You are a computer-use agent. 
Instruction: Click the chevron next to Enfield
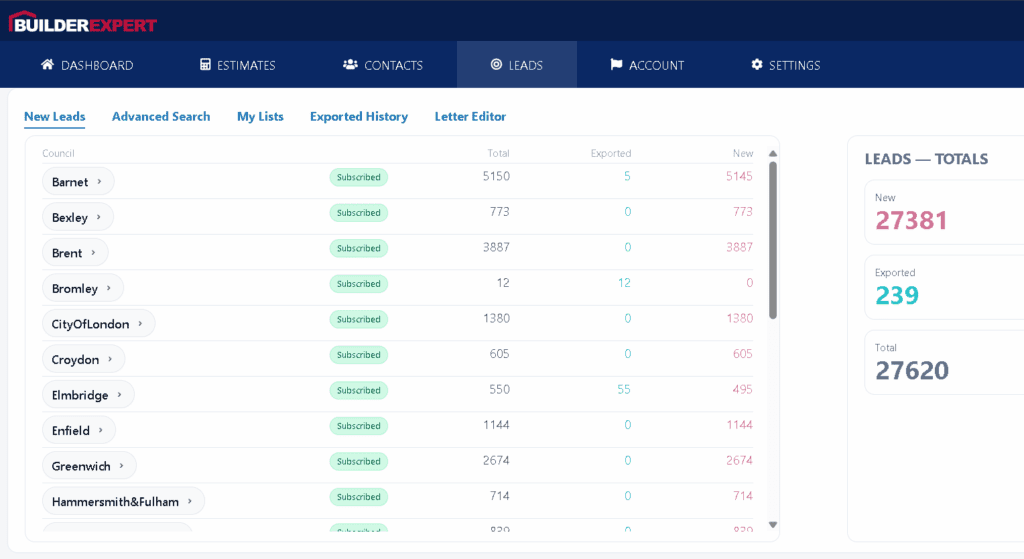point(101,430)
